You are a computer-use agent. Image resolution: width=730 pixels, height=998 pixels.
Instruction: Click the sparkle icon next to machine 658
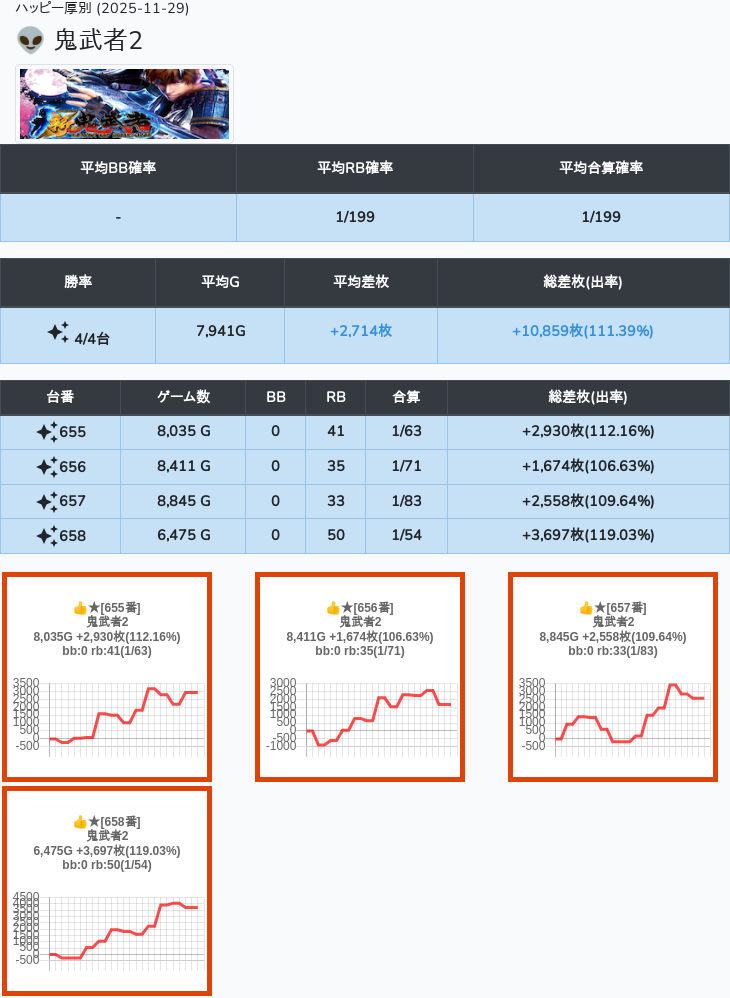click(46, 536)
